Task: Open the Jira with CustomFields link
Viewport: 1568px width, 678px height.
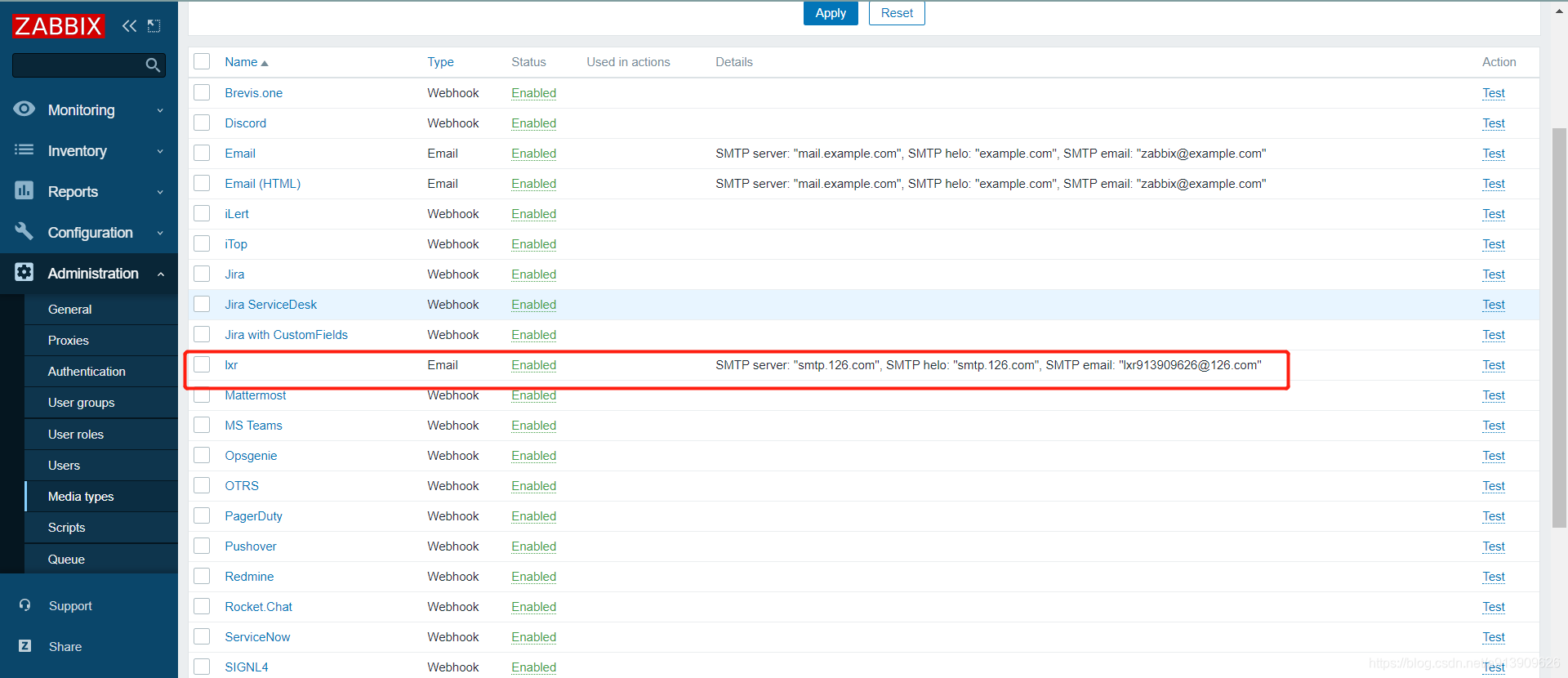Action: (x=286, y=334)
